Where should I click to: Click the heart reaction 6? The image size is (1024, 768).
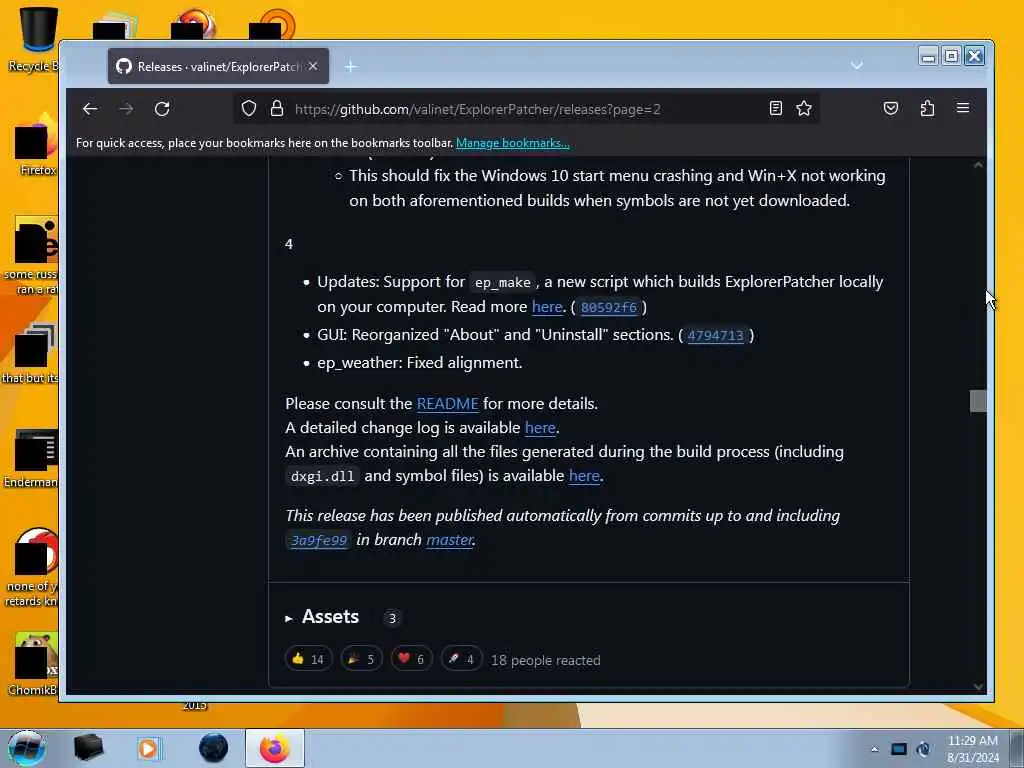click(x=411, y=659)
